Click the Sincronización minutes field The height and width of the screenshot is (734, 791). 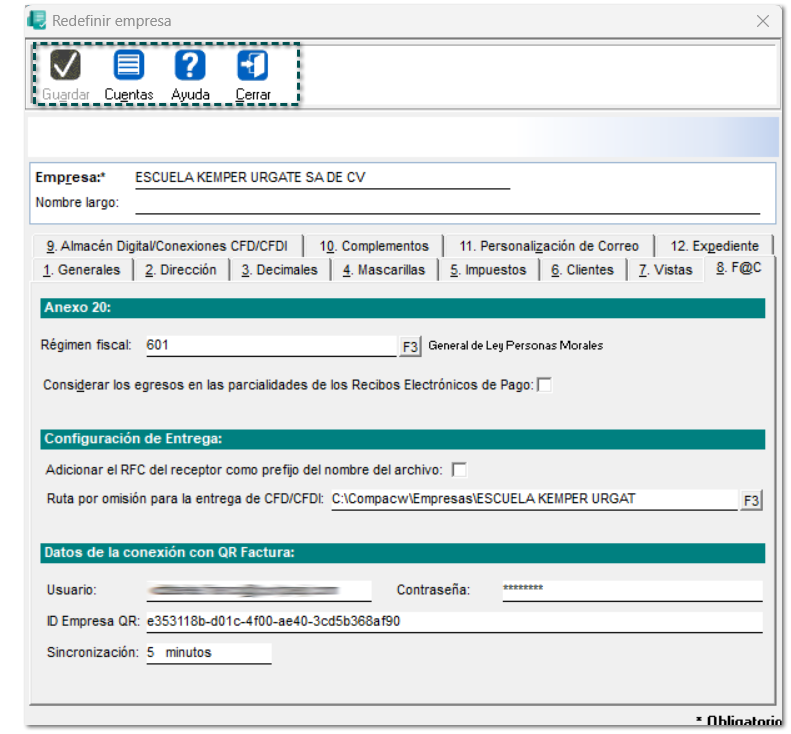[x=207, y=653]
